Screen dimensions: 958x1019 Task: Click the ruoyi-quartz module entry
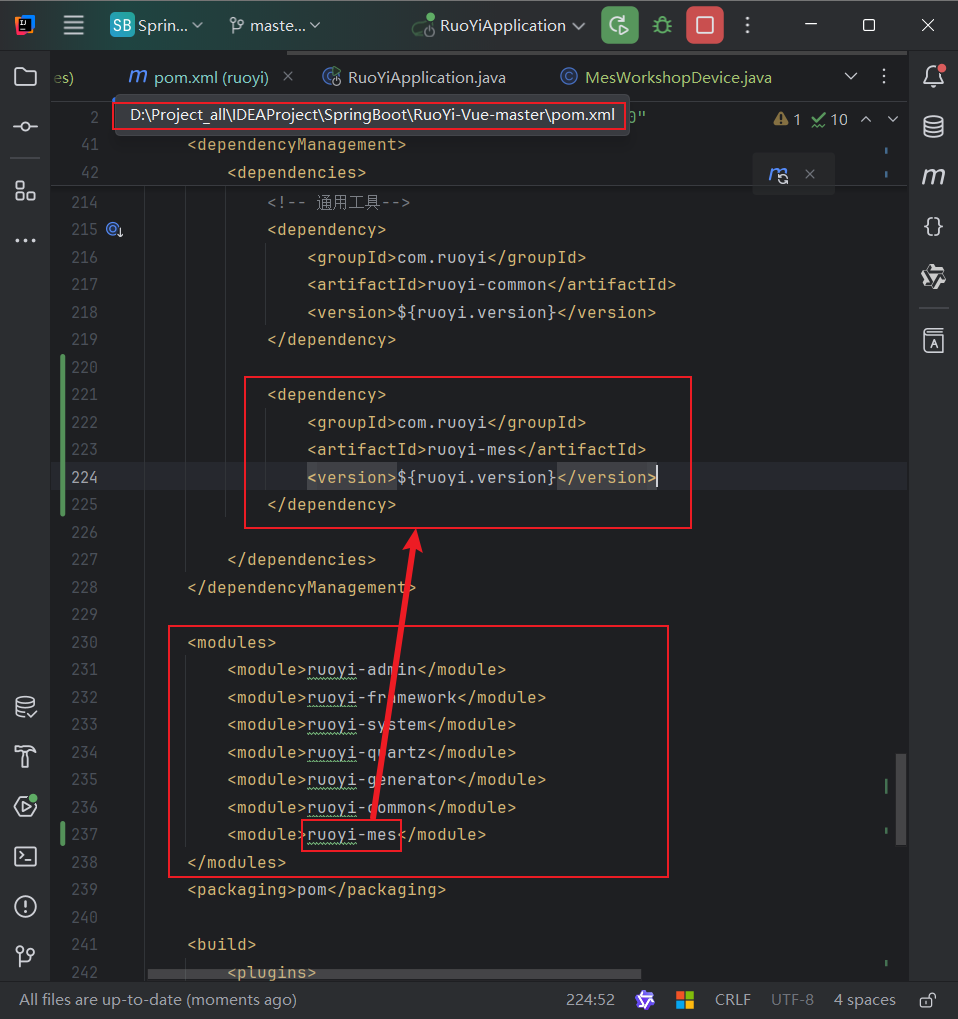coord(371,753)
